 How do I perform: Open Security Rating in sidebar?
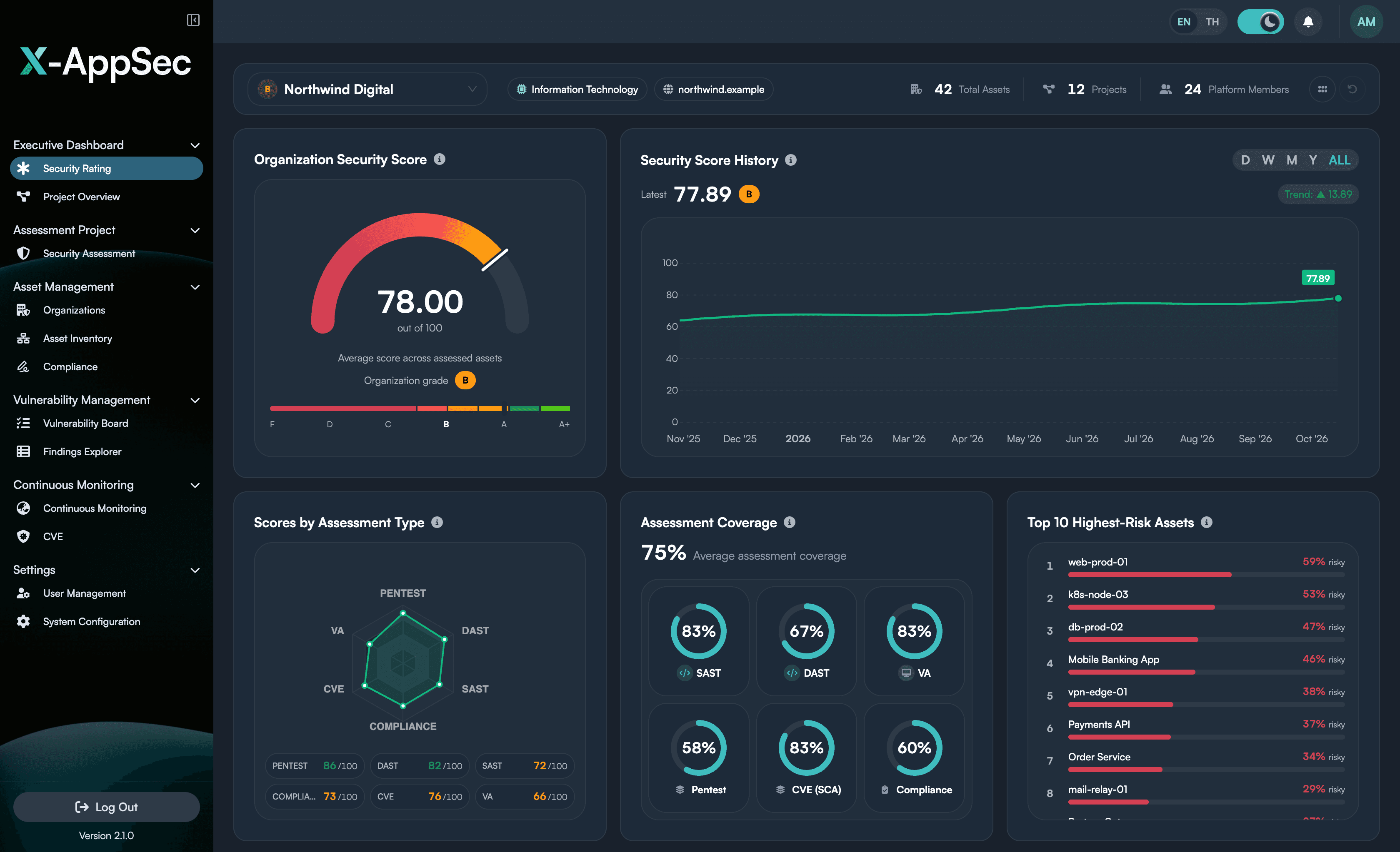coord(106,169)
